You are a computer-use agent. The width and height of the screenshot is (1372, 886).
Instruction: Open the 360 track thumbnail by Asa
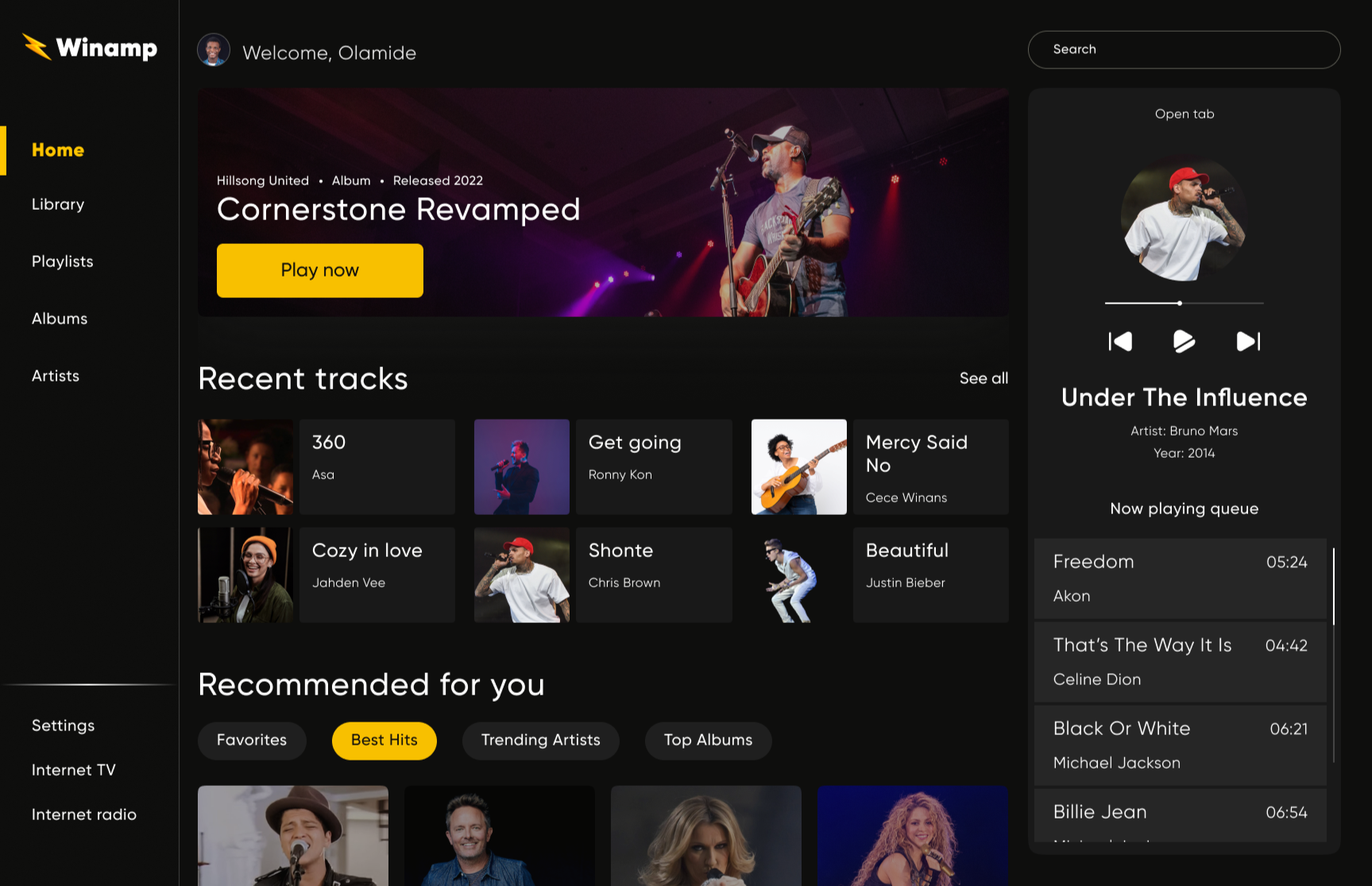(x=245, y=467)
